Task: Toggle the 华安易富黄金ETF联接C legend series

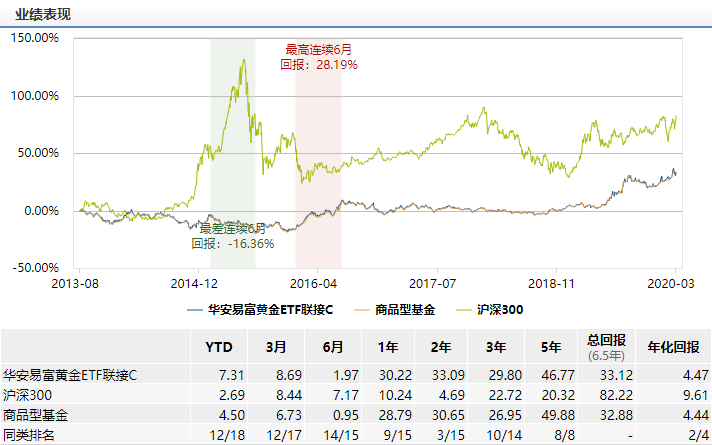Action: (260, 310)
